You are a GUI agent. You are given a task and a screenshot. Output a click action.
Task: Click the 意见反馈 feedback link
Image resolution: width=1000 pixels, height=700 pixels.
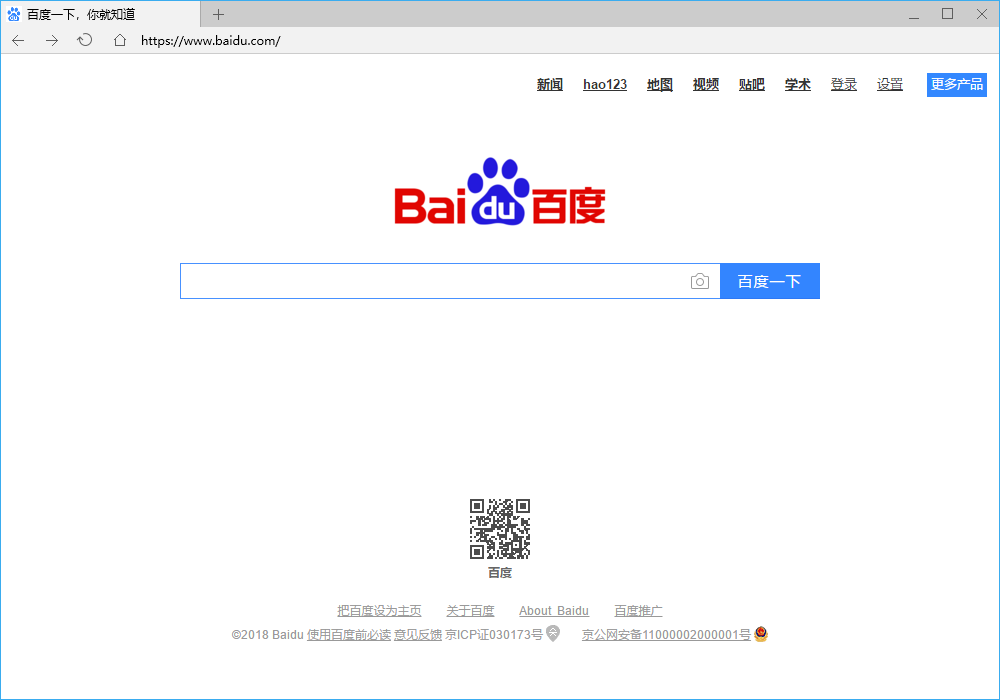418,634
